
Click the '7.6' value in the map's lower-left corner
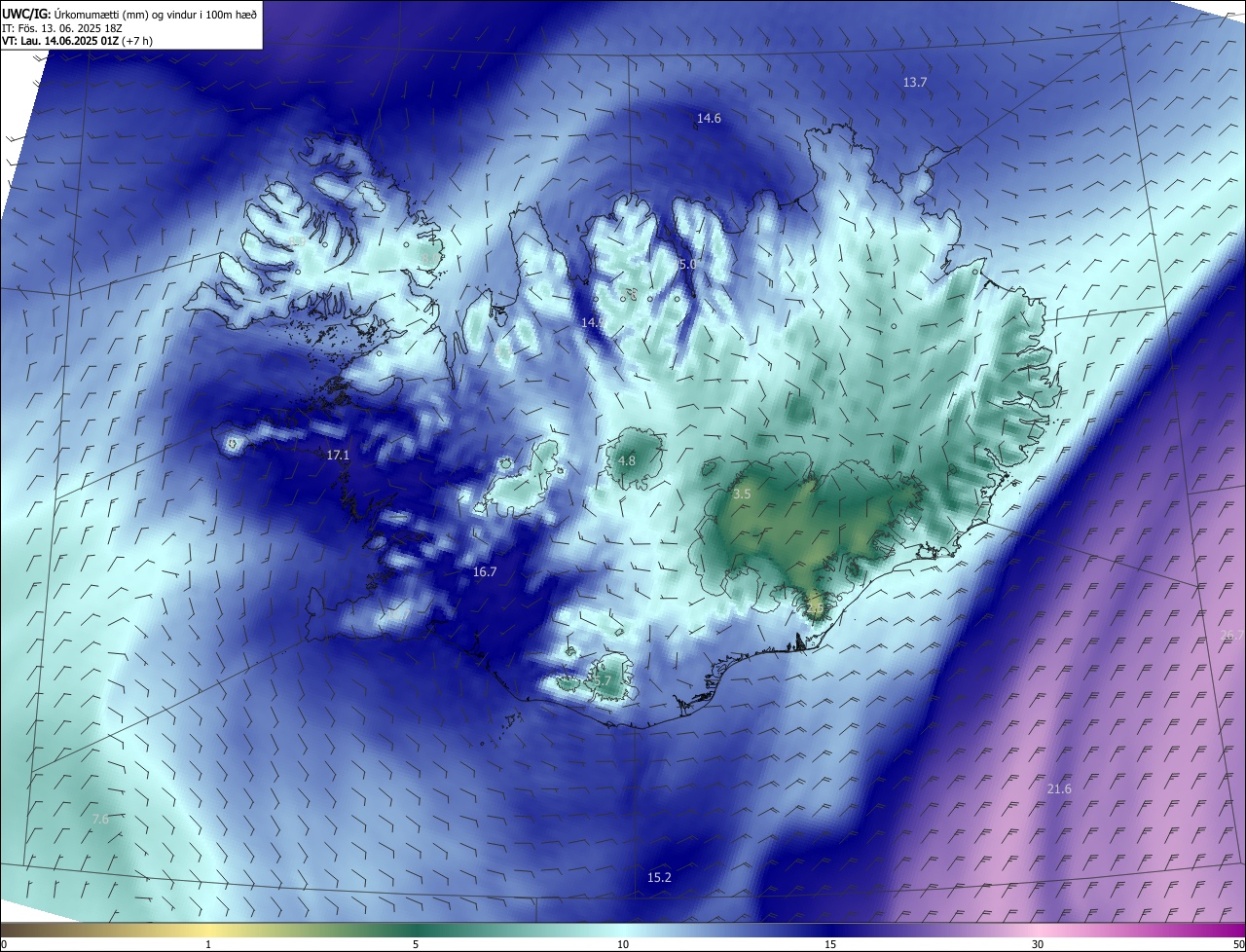pos(100,820)
